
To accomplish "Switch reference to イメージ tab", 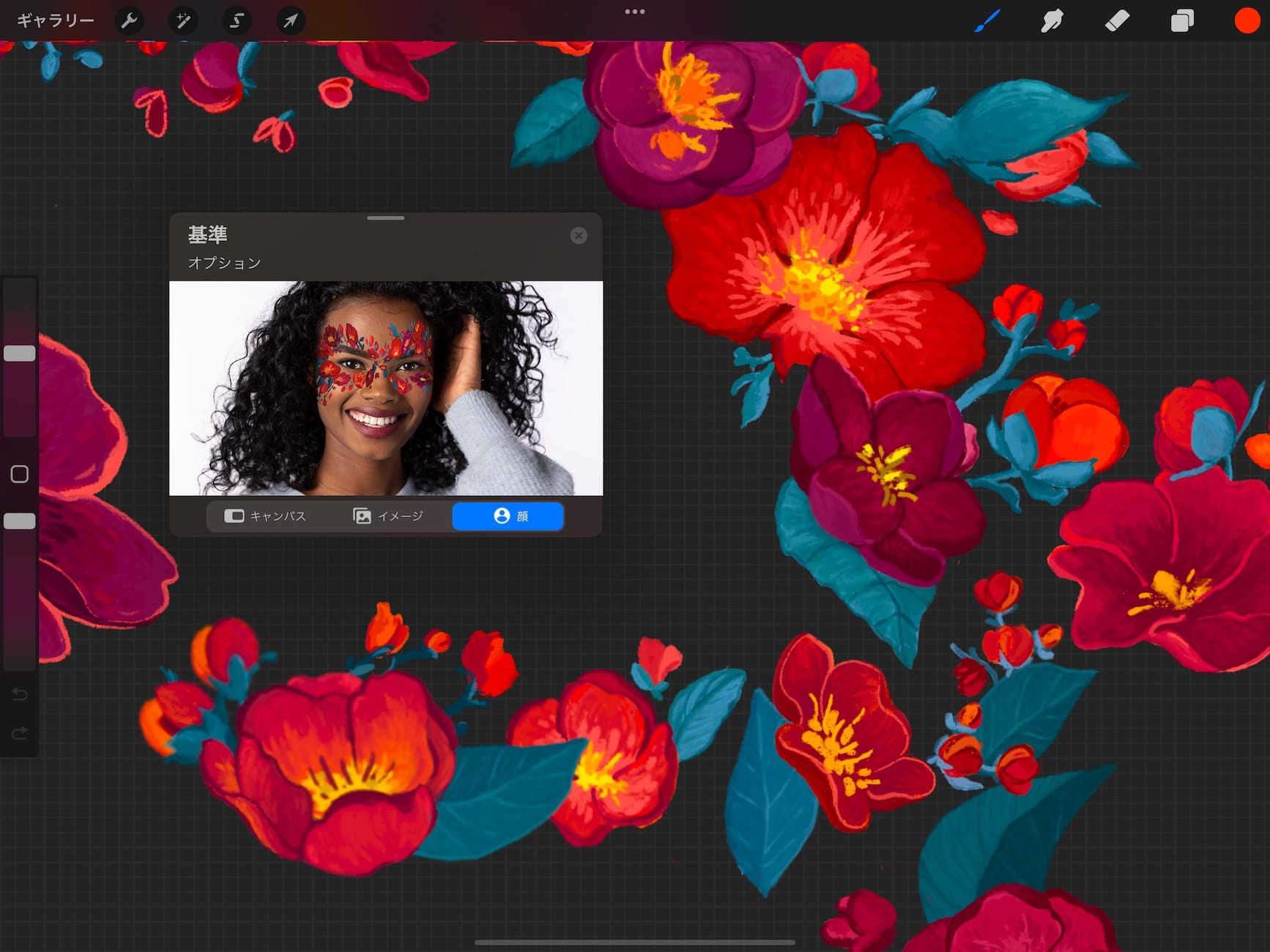I will (389, 516).
